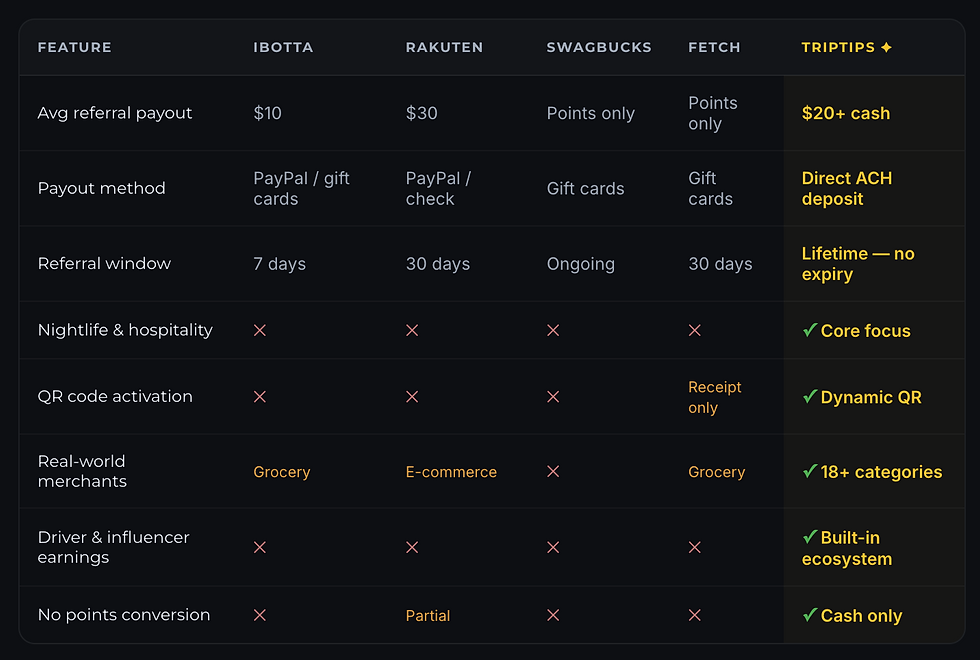Click Fetch's 'Receipt only' QR cell
This screenshot has width=980, height=660.
click(x=714, y=397)
